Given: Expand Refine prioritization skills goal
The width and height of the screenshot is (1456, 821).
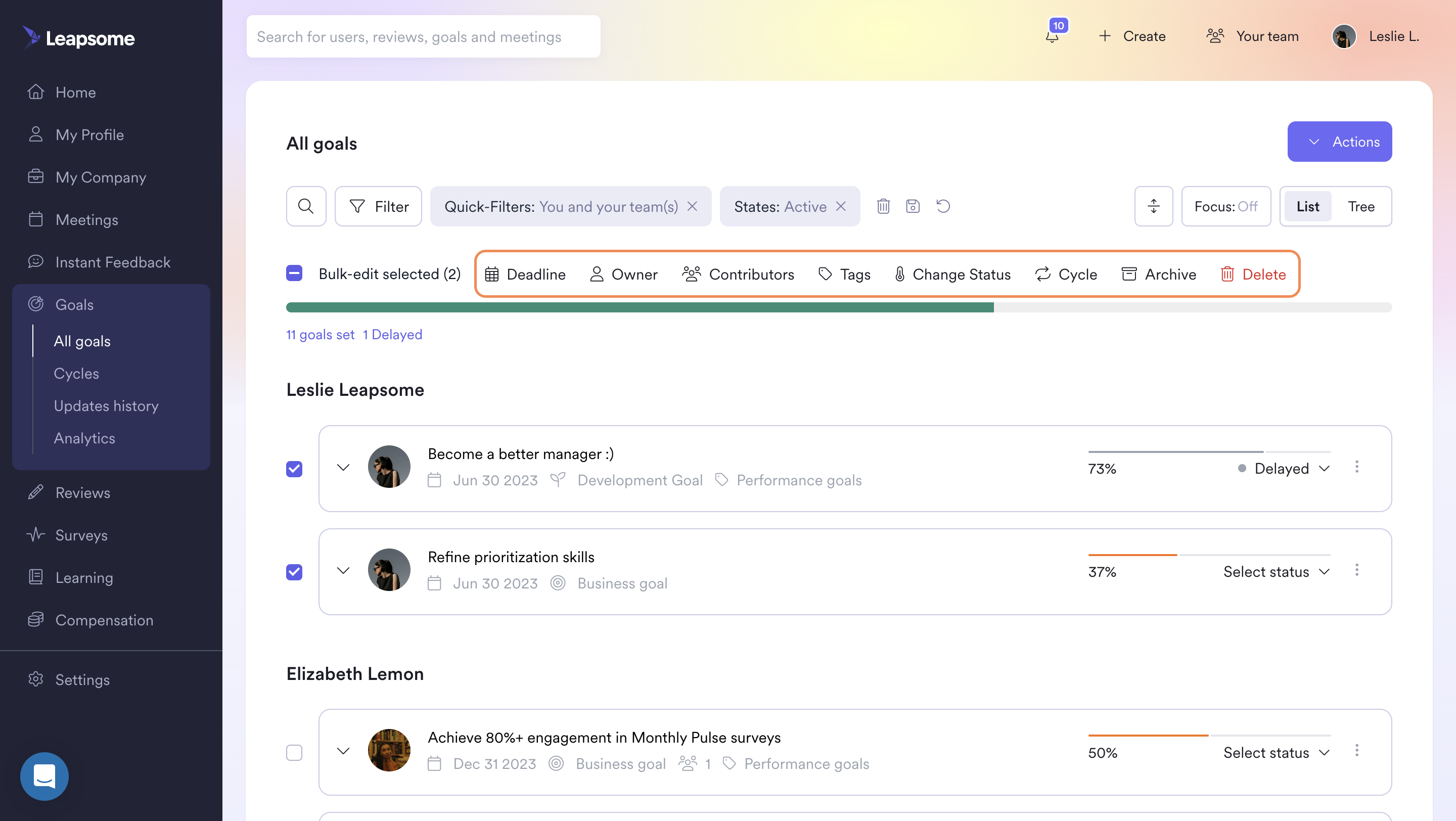Looking at the screenshot, I should coord(343,570).
